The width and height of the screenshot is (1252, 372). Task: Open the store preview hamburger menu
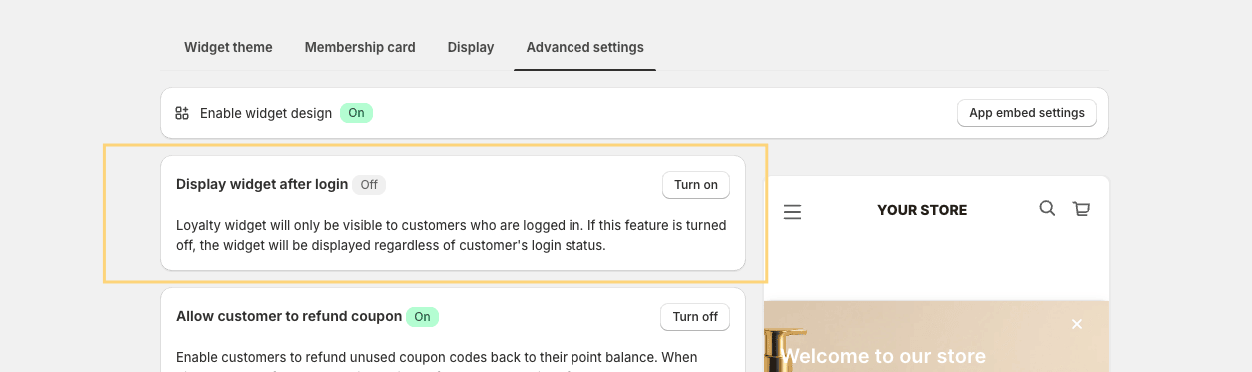pyautogui.click(x=793, y=212)
